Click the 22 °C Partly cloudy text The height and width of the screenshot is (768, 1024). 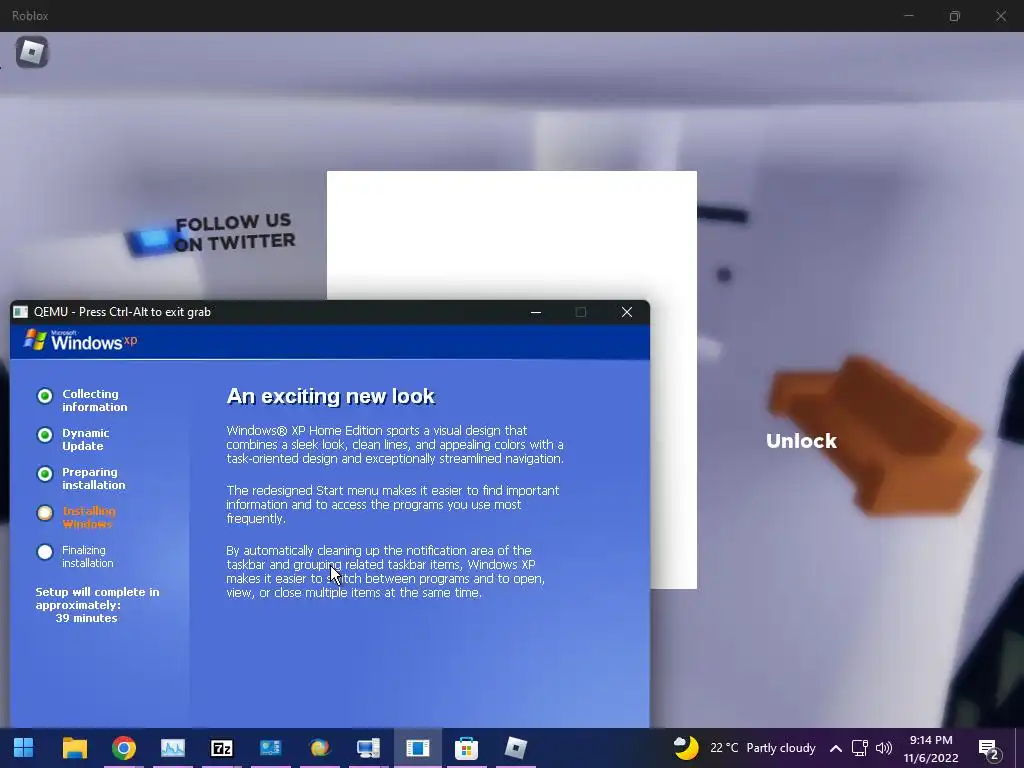tap(763, 748)
